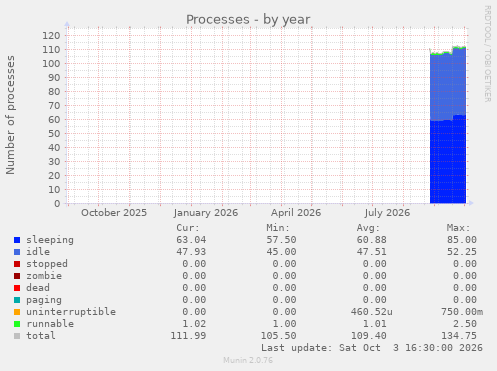Click the total legend color swatch
497x371 pixels.
click(17, 336)
